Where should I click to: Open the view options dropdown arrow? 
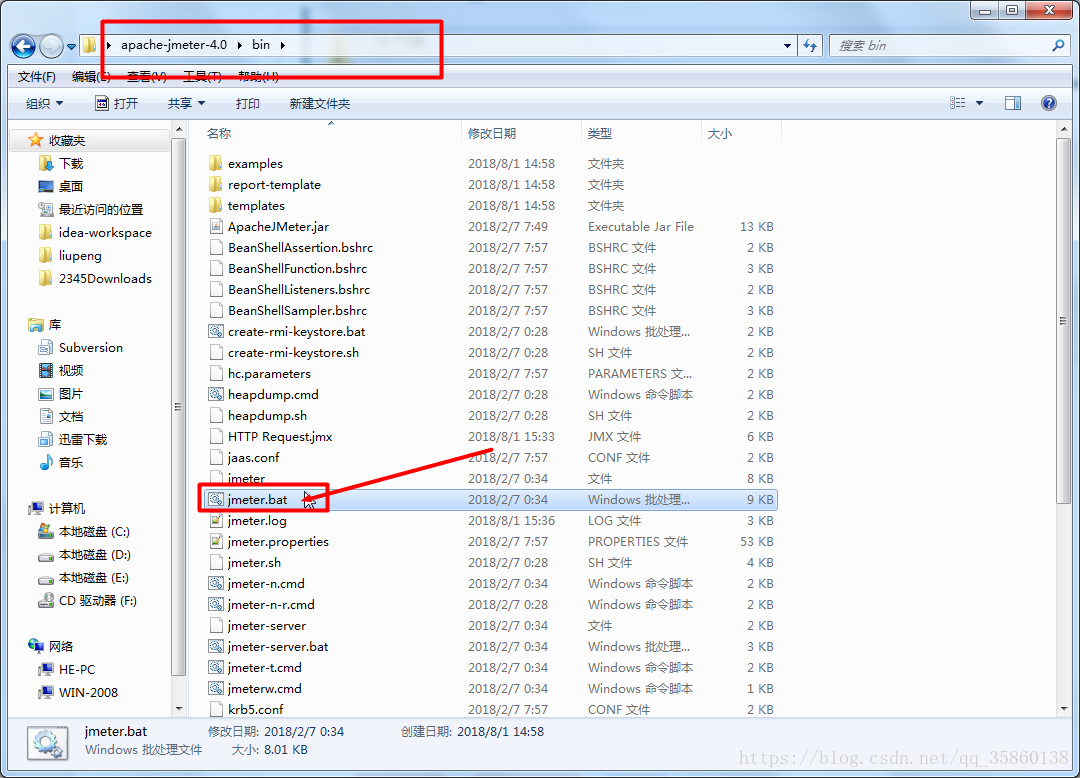pyautogui.click(x=979, y=103)
